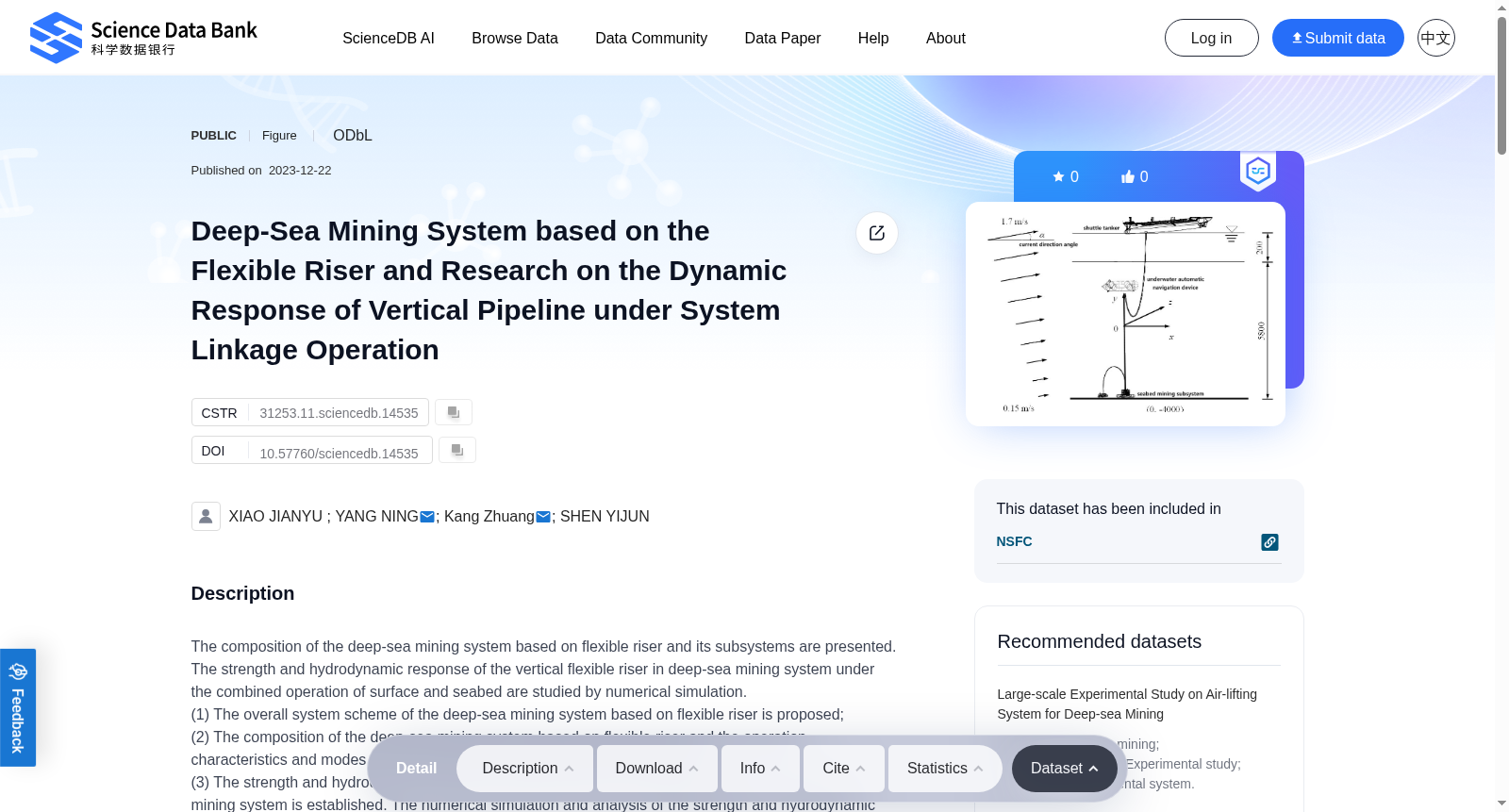Image resolution: width=1509 pixels, height=812 pixels.
Task: Click author name YANG NING
Action: pyautogui.click(x=376, y=516)
